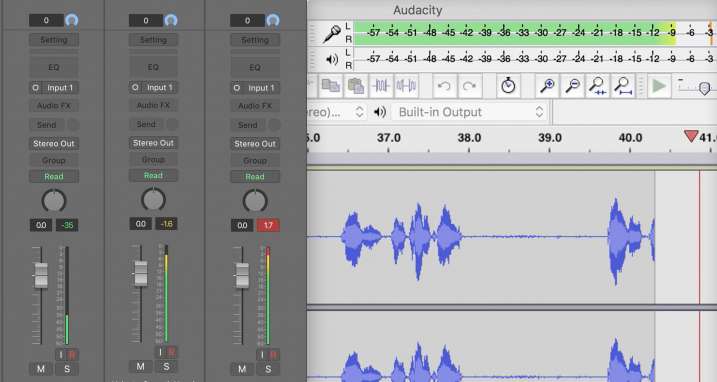
Task: Click the red 1.7 peak display to reset it
Action: coord(268,225)
